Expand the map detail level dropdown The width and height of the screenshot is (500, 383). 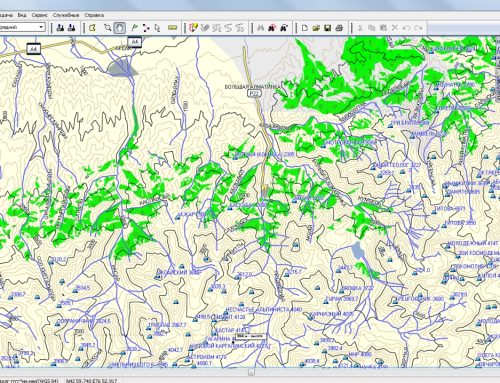tap(41, 27)
